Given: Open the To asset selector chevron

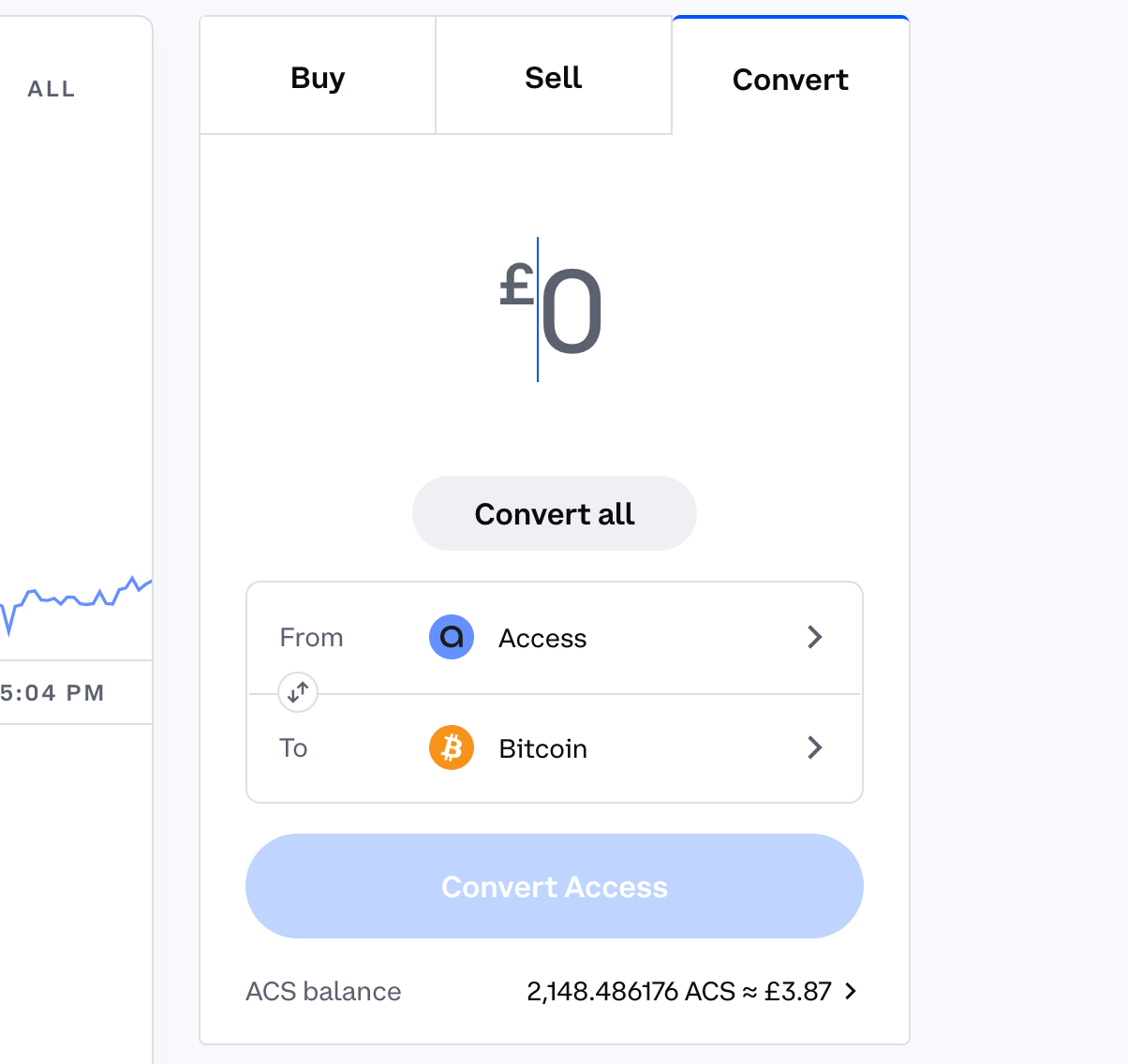Looking at the screenshot, I should (815, 747).
